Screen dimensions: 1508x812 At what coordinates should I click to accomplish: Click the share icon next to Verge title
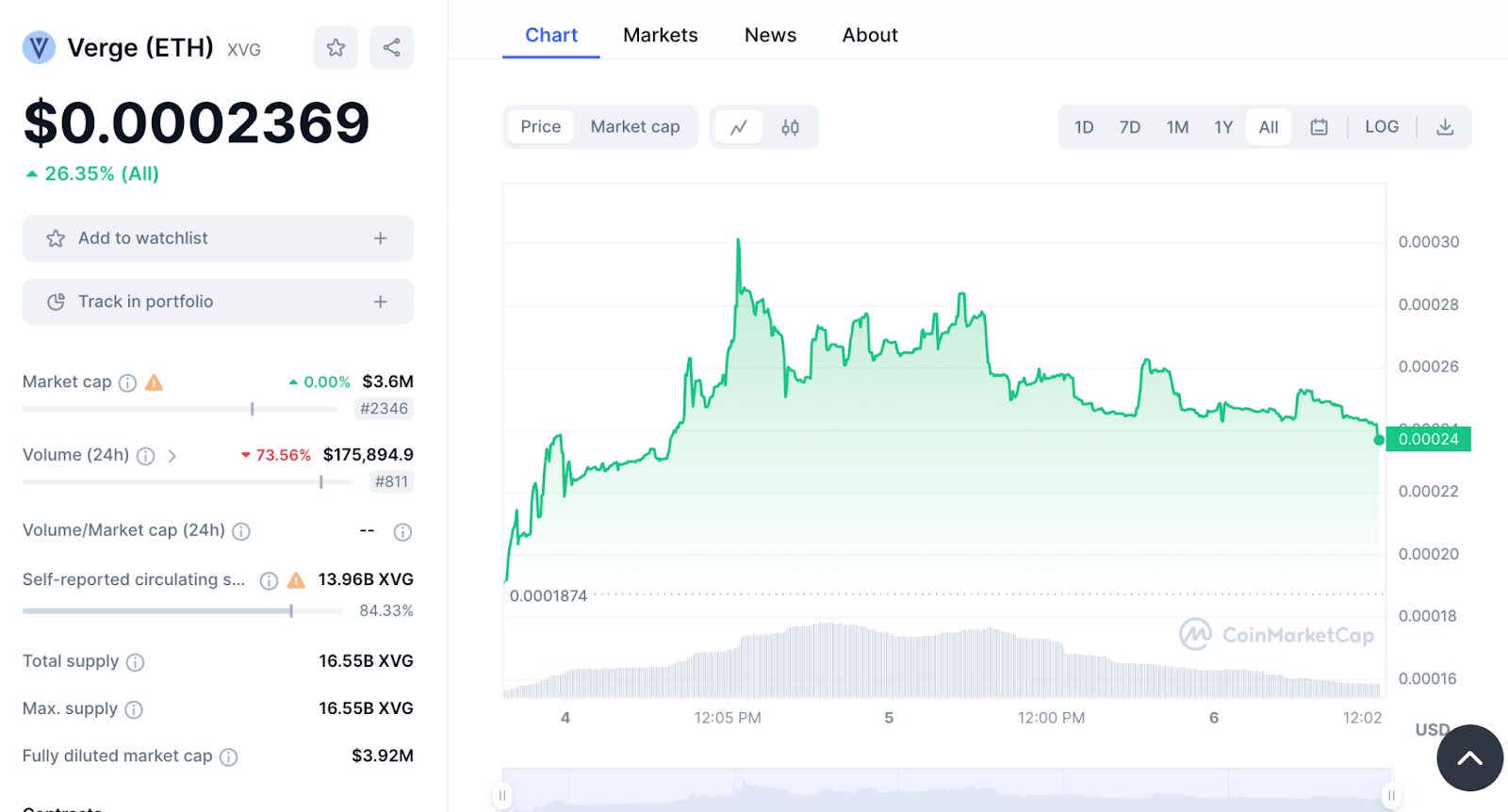tap(391, 47)
